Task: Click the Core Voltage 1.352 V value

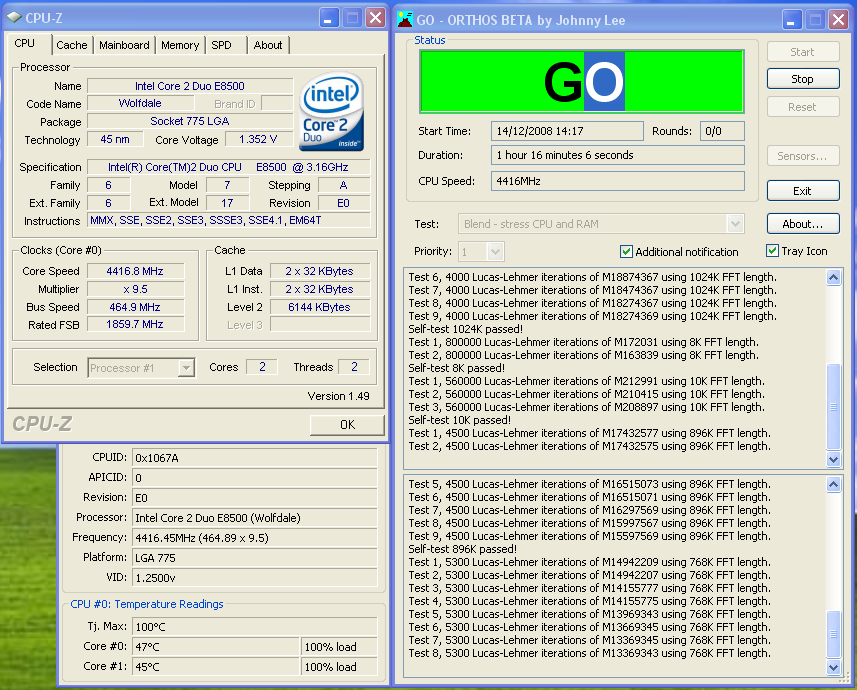Action: pyautogui.click(x=258, y=139)
